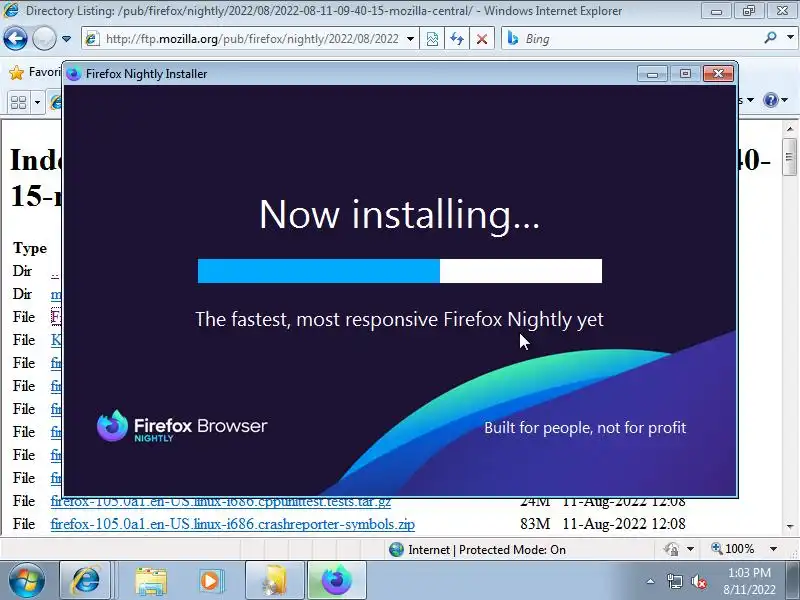Click the ftp.mozilla.org address bar
The height and width of the screenshot is (600, 800).
[250, 39]
